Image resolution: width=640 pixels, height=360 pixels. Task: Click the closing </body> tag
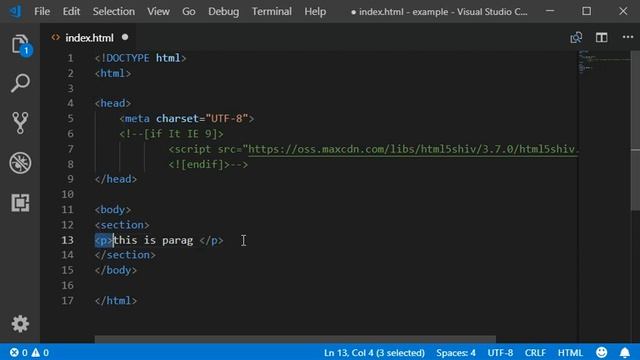coord(116,270)
